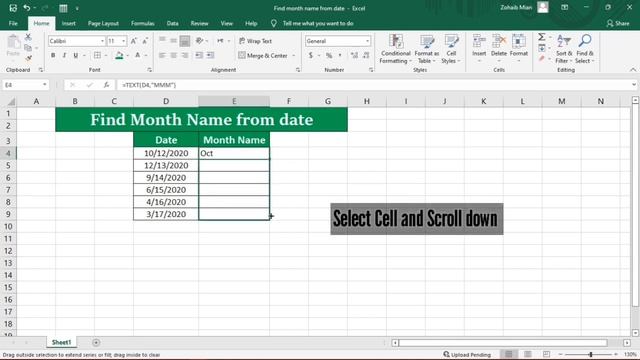Open Sort & Filter menu
Viewport: 640px width, 360px height.
pos(564,49)
